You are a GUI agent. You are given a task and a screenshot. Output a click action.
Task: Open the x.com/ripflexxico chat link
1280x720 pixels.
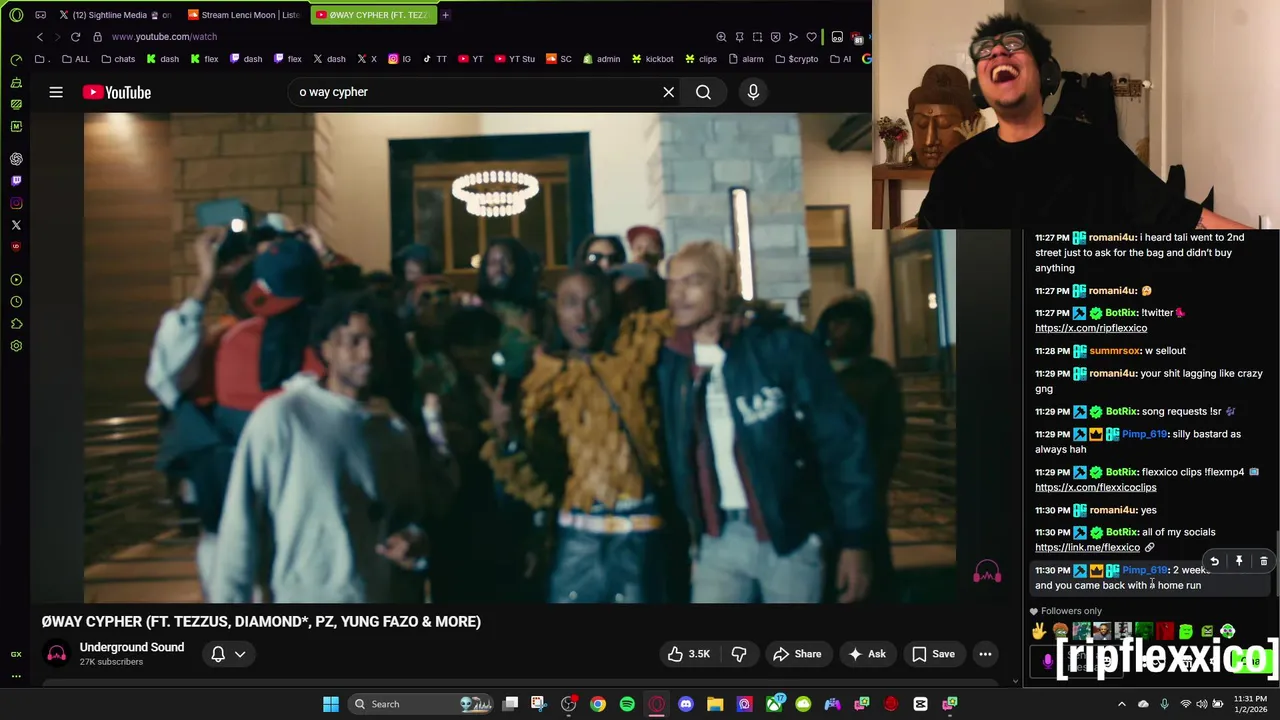[x=1091, y=328]
